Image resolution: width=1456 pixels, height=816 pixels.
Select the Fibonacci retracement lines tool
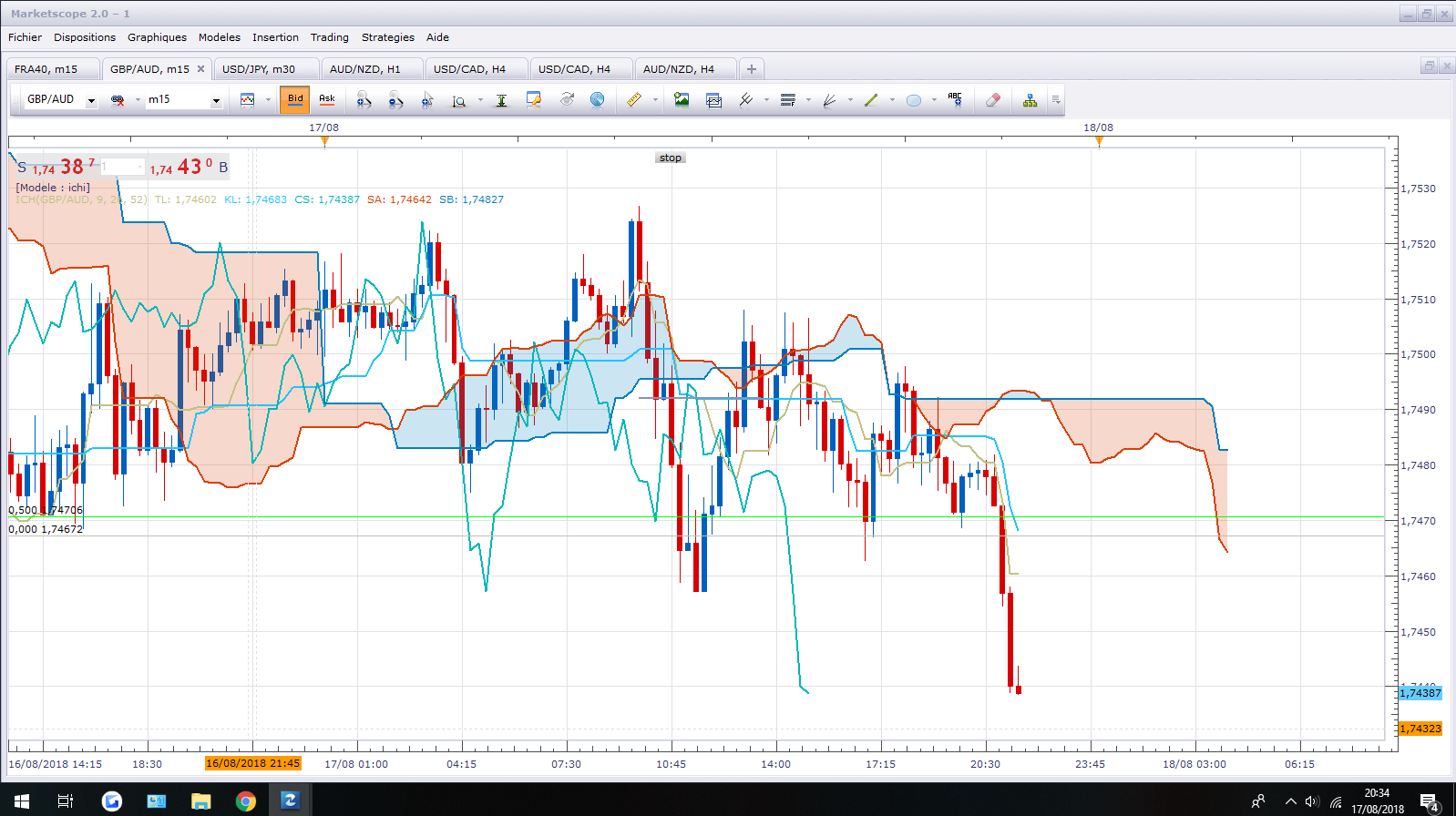tap(788, 100)
